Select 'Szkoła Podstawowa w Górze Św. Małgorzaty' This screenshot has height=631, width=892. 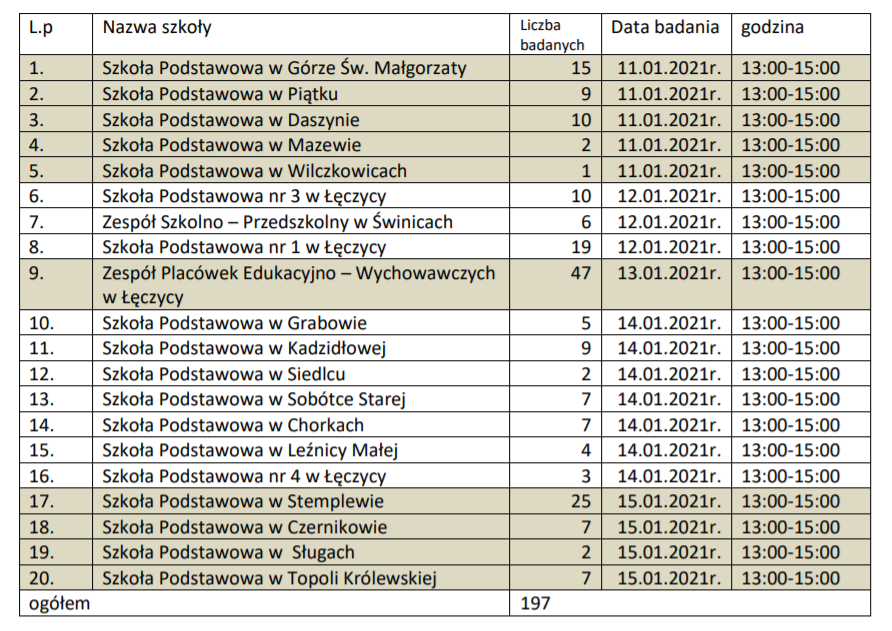click(x=285, y=69)
